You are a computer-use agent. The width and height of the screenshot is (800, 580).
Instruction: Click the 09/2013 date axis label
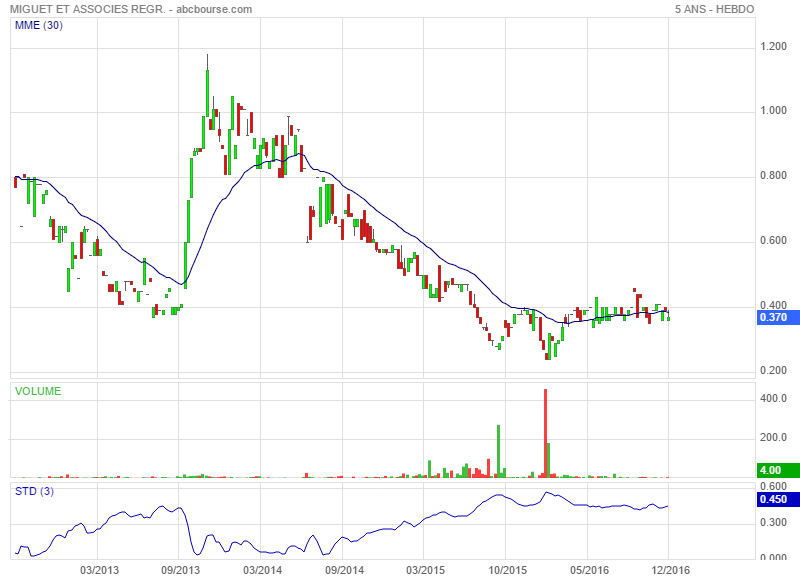point(181,570)
